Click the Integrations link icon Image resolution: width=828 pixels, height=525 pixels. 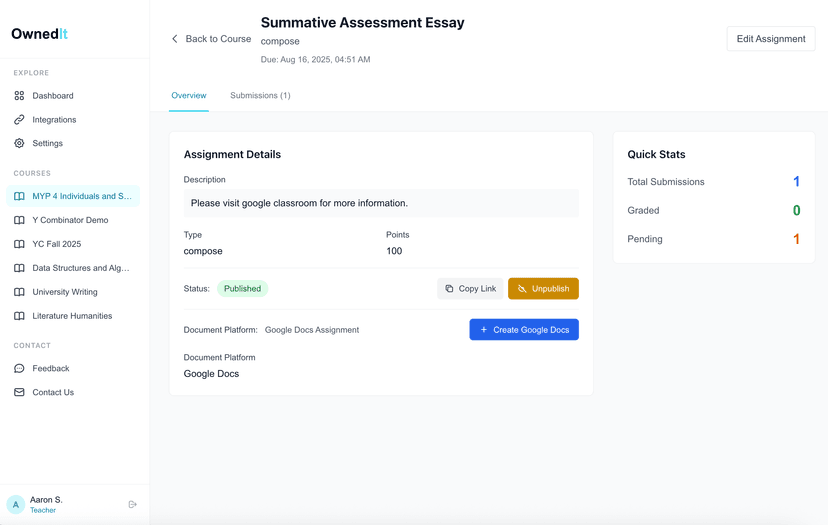tap(19, 119)
